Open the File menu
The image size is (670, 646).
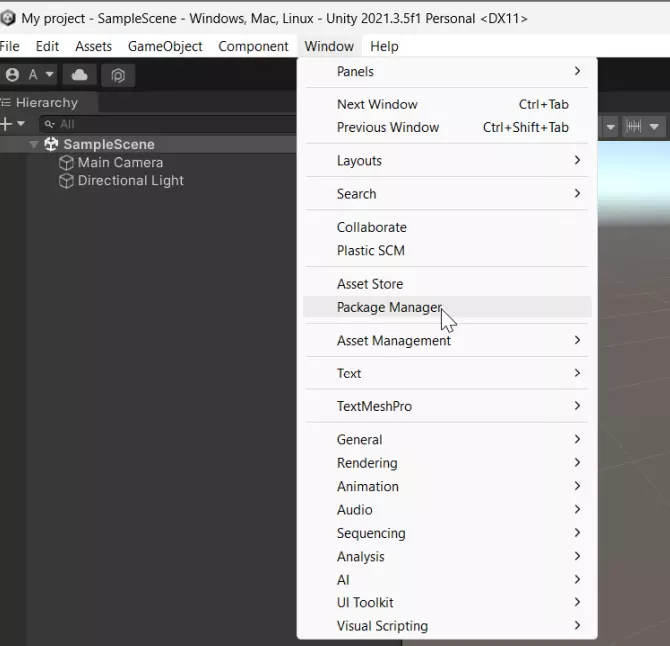coord(10,46)
